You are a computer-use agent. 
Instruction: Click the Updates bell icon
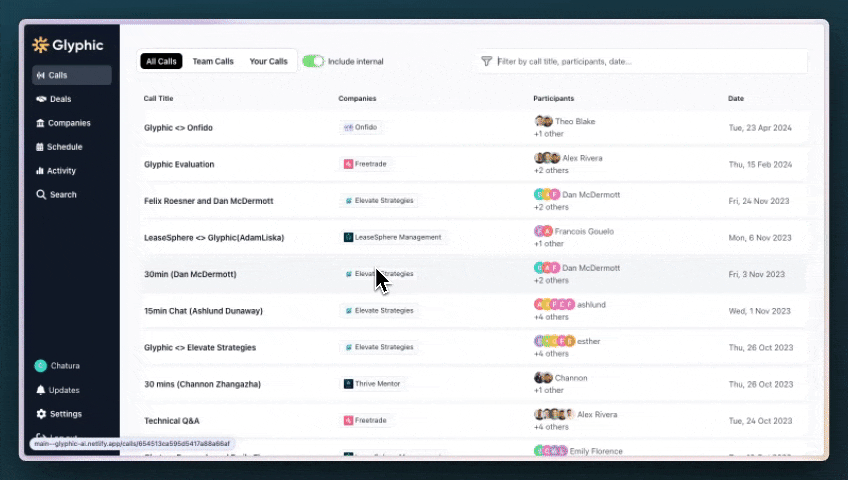41,390
